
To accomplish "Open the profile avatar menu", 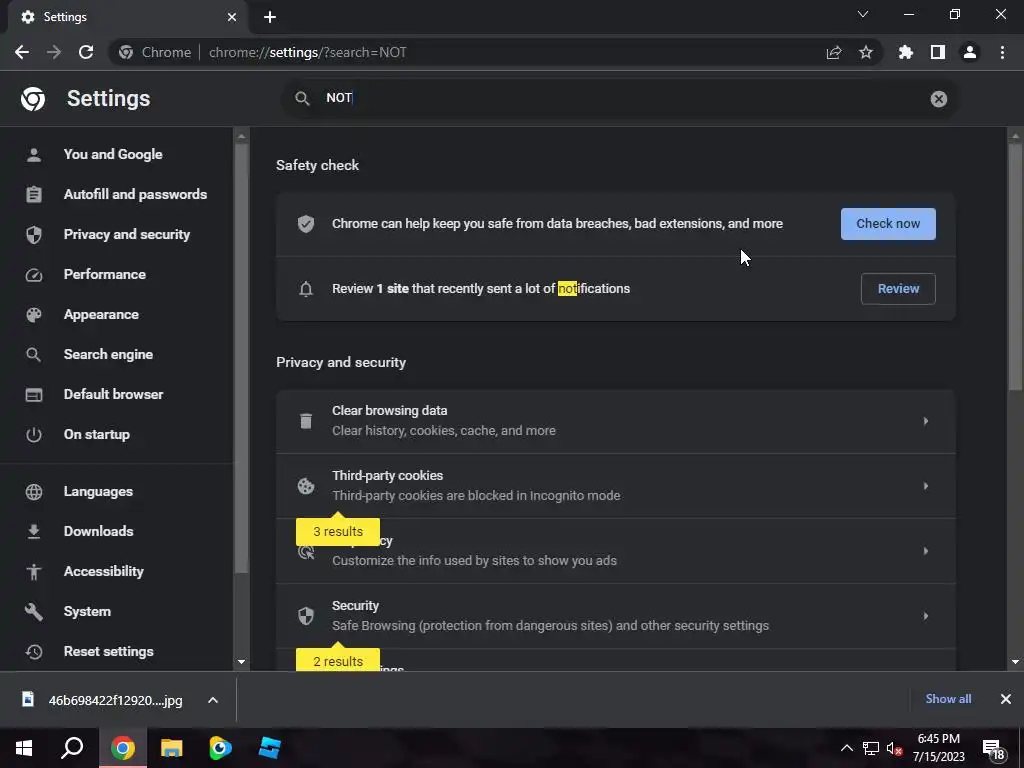I will (x=970, y=52).
